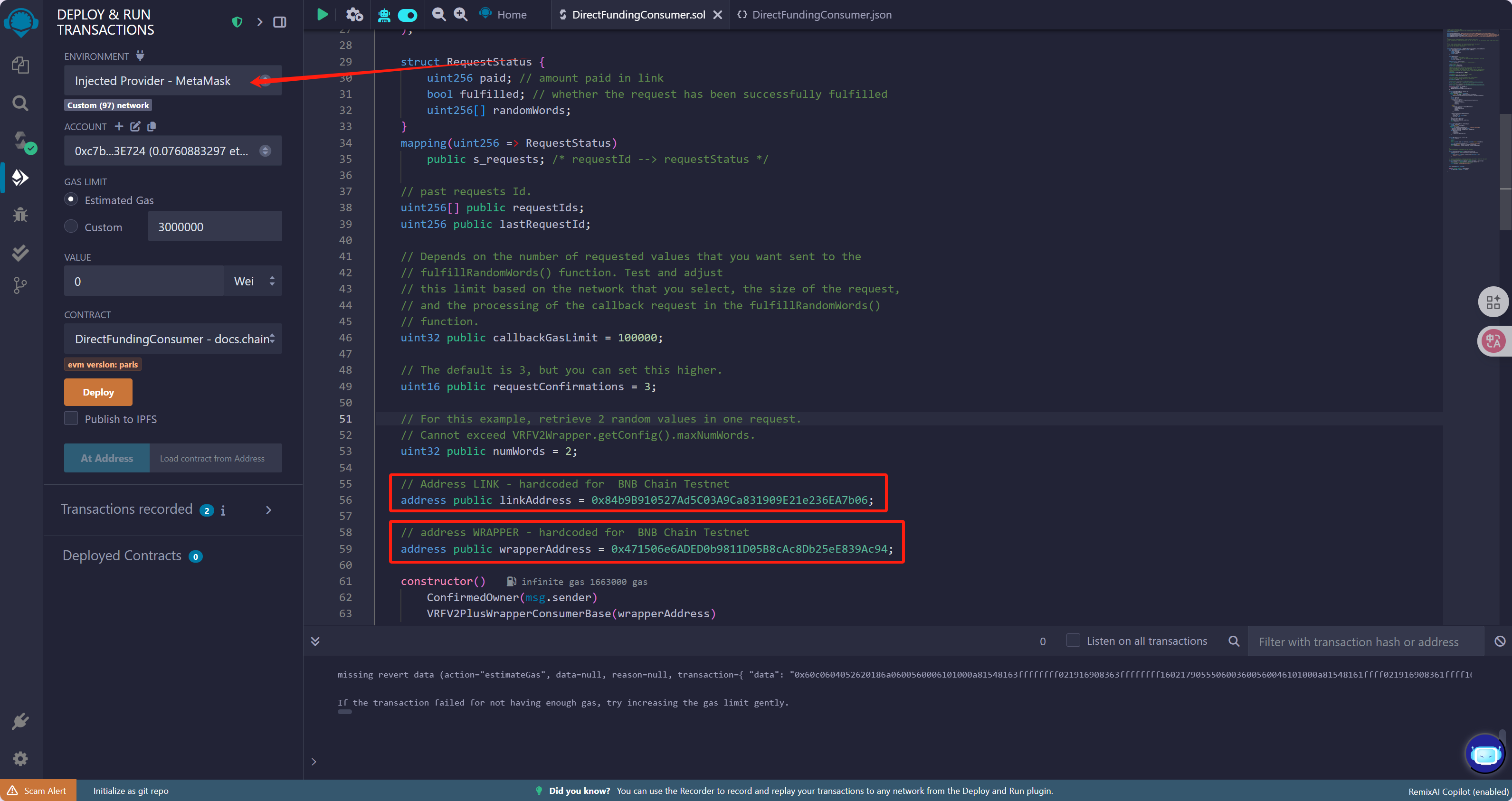Click the sign message edit icon
This screenshot has width=1512, height=801.
click(x=135, y=126)
